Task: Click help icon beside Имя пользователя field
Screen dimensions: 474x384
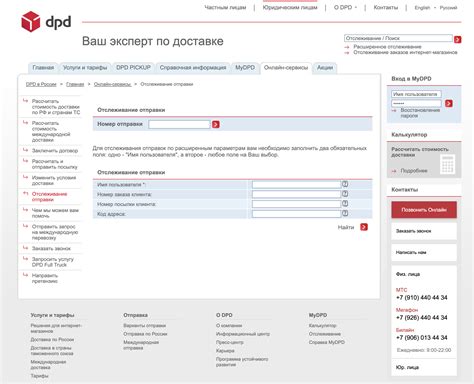Action: click(x=345, y=184)
